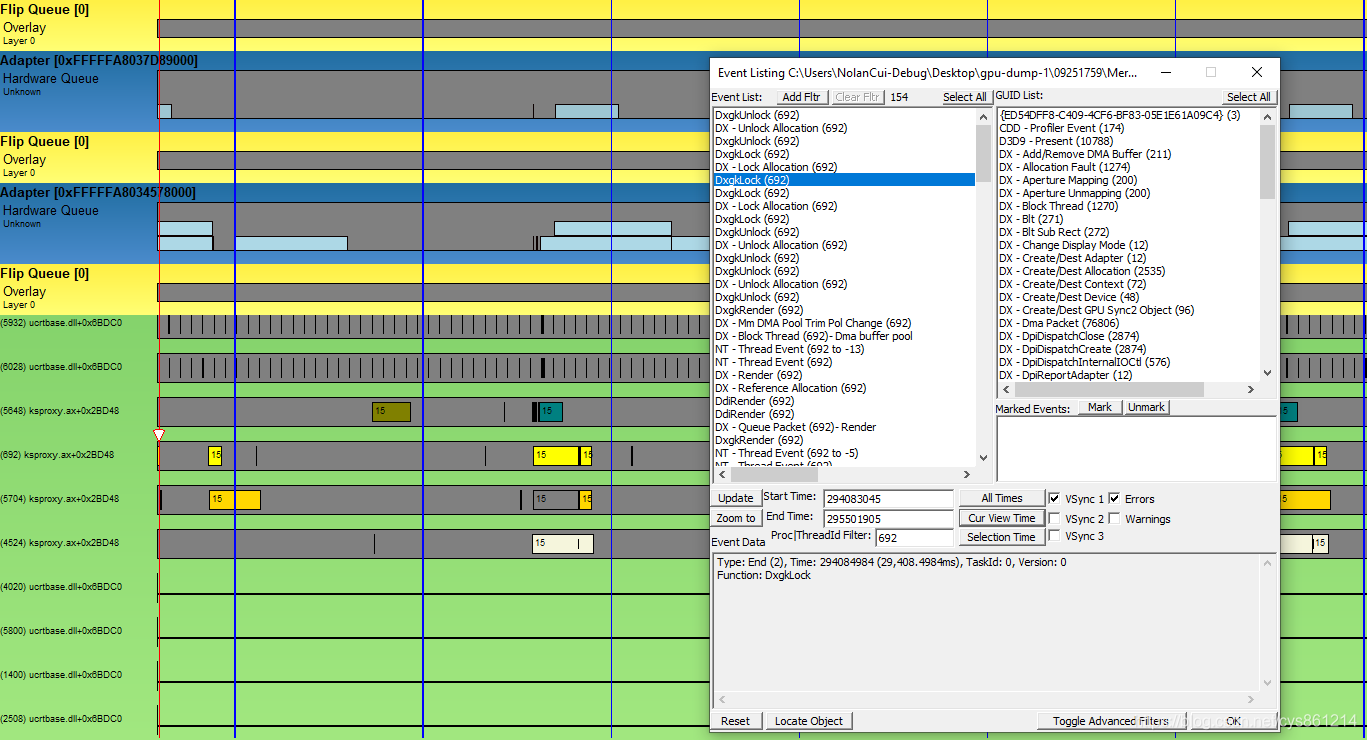Image resolution: width=1367 pixels, height=740 pixels.
Task: Click the Cur View Time button
Action: [1001, 518]
